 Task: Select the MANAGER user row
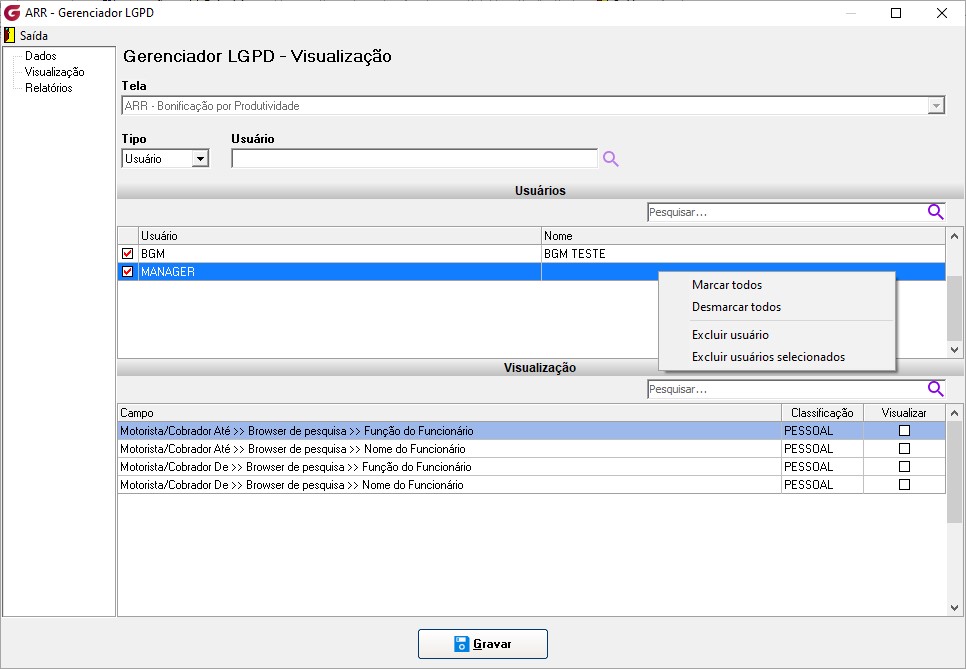(531, 272)
